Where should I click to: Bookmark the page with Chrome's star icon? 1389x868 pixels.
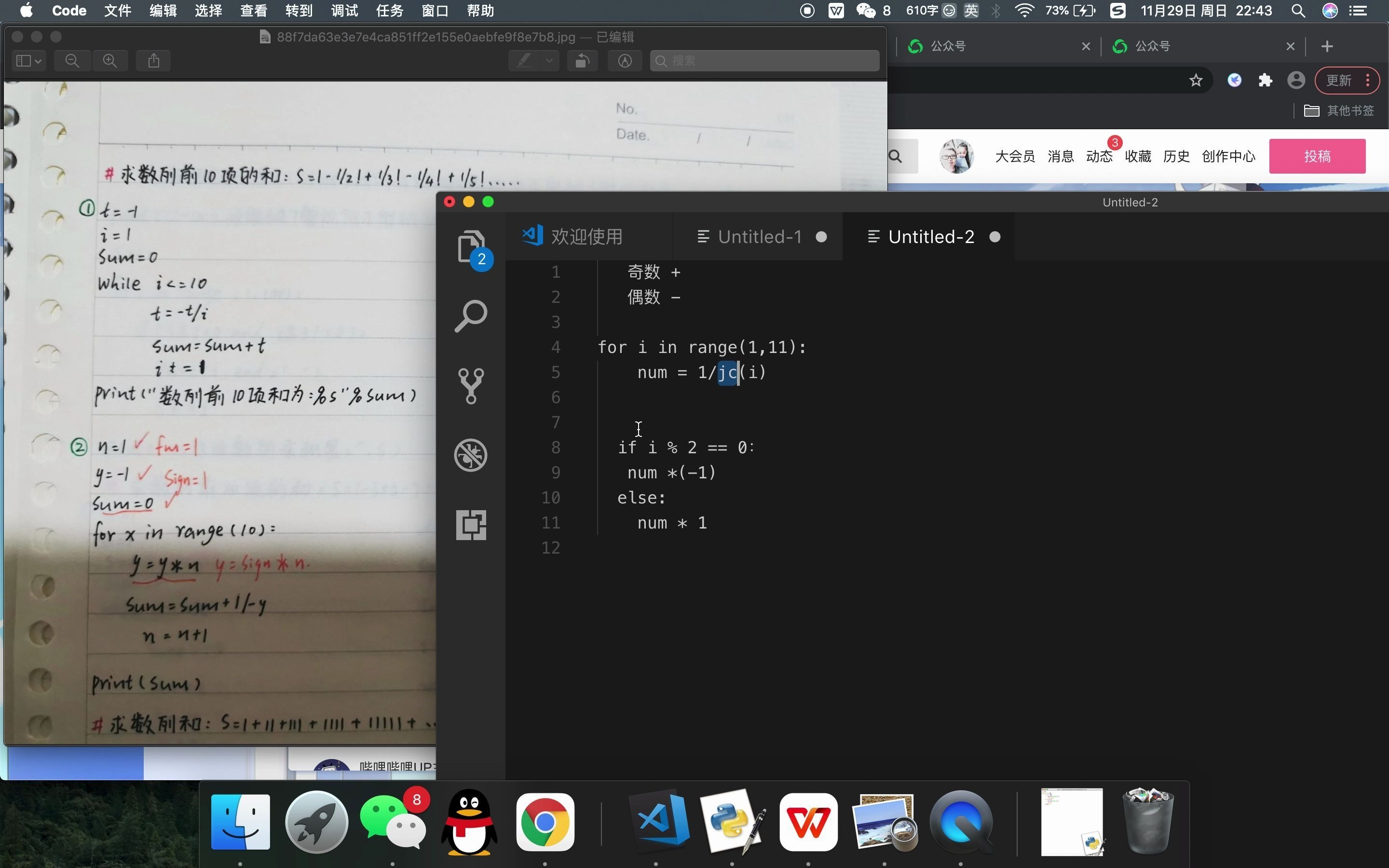[1196, 81]
